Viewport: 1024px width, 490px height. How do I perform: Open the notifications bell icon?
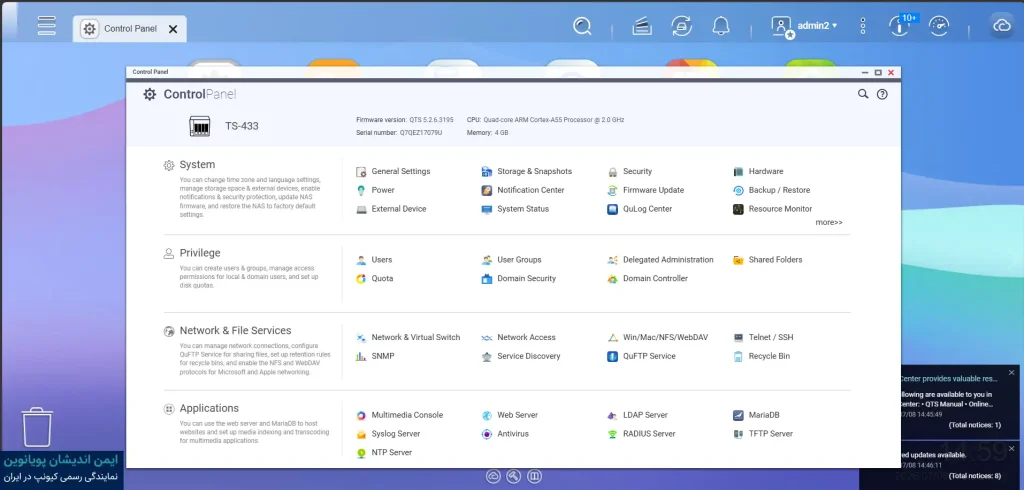pos(720,26)
